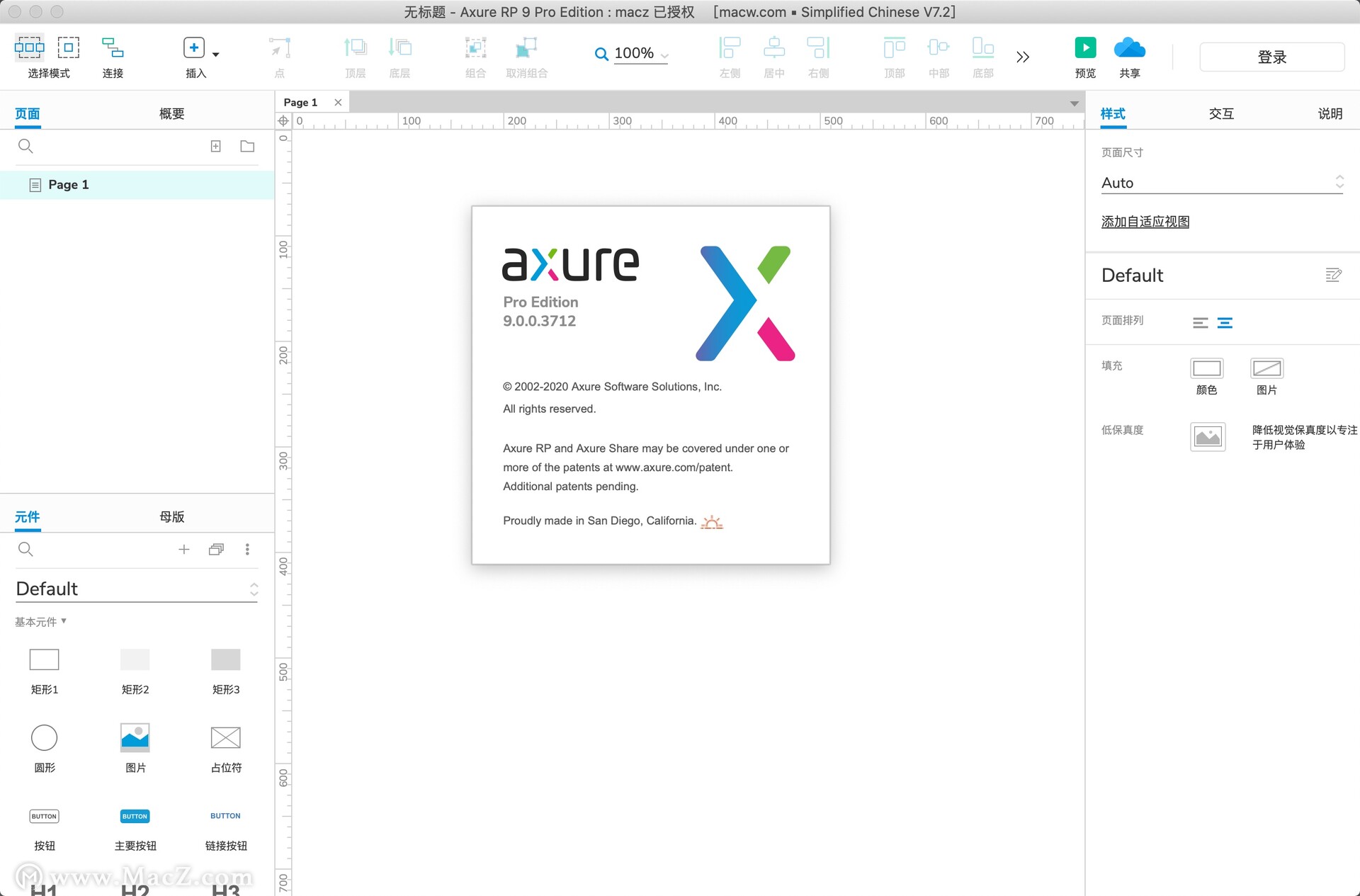Switch to the 元件 widgets tab

[28, 516]
